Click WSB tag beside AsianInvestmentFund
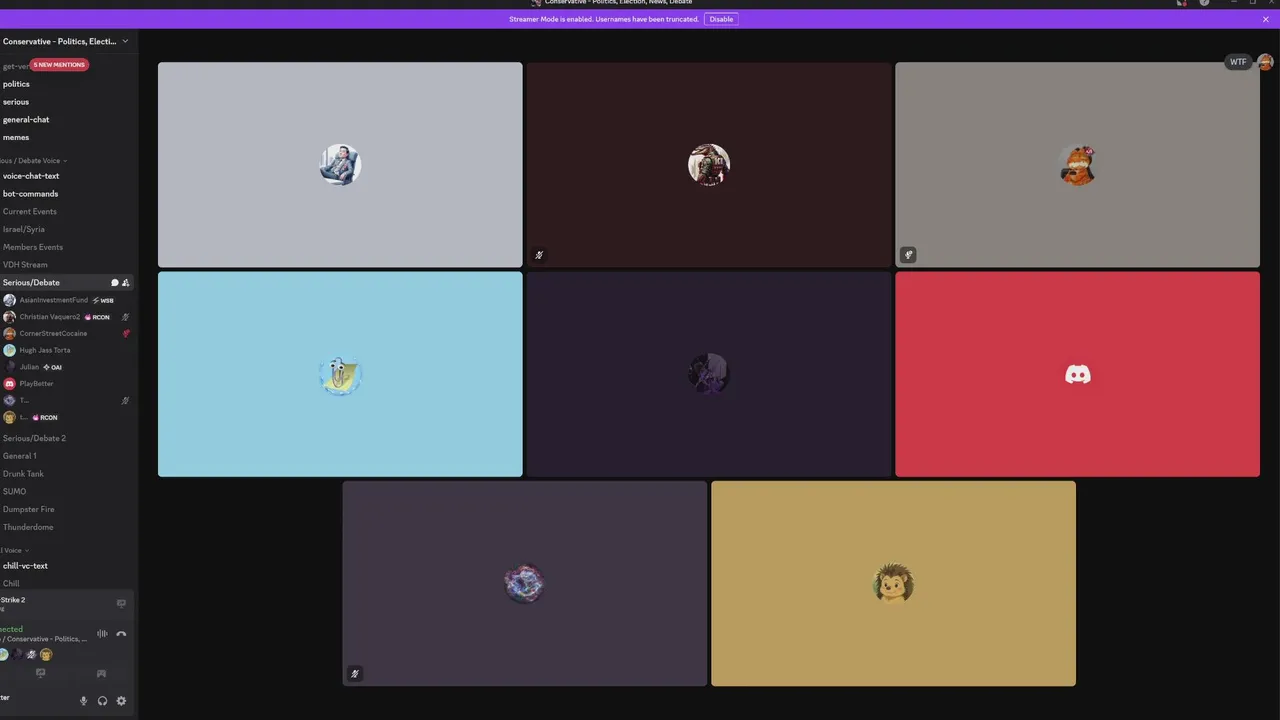 103,300
